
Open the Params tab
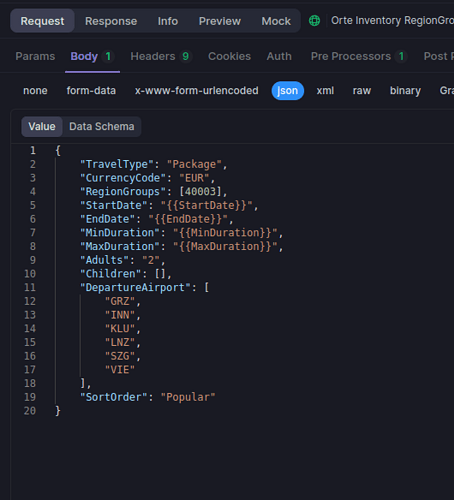tap(35, 56)
